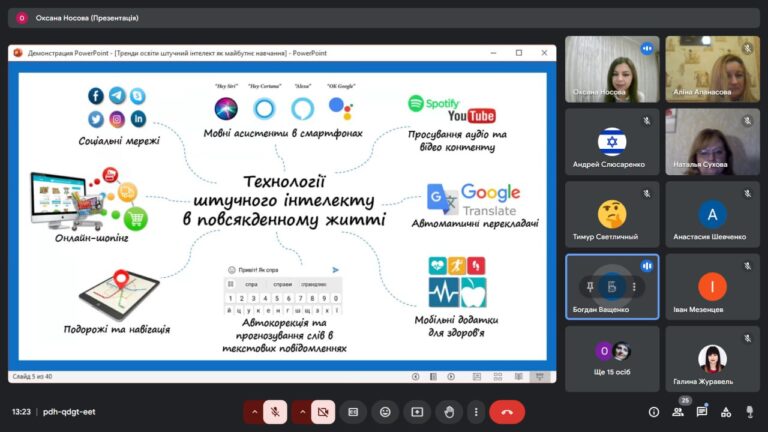Select Оксана Носова video tile
768x432 pixels.
tap(612, 69)
